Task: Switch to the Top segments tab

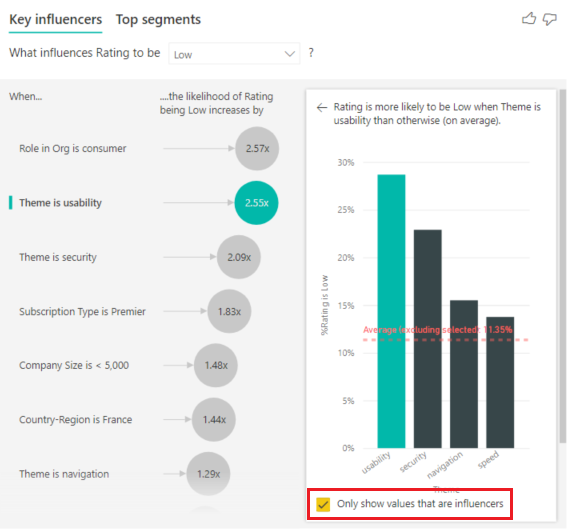Action: click(x=158, y=19)
